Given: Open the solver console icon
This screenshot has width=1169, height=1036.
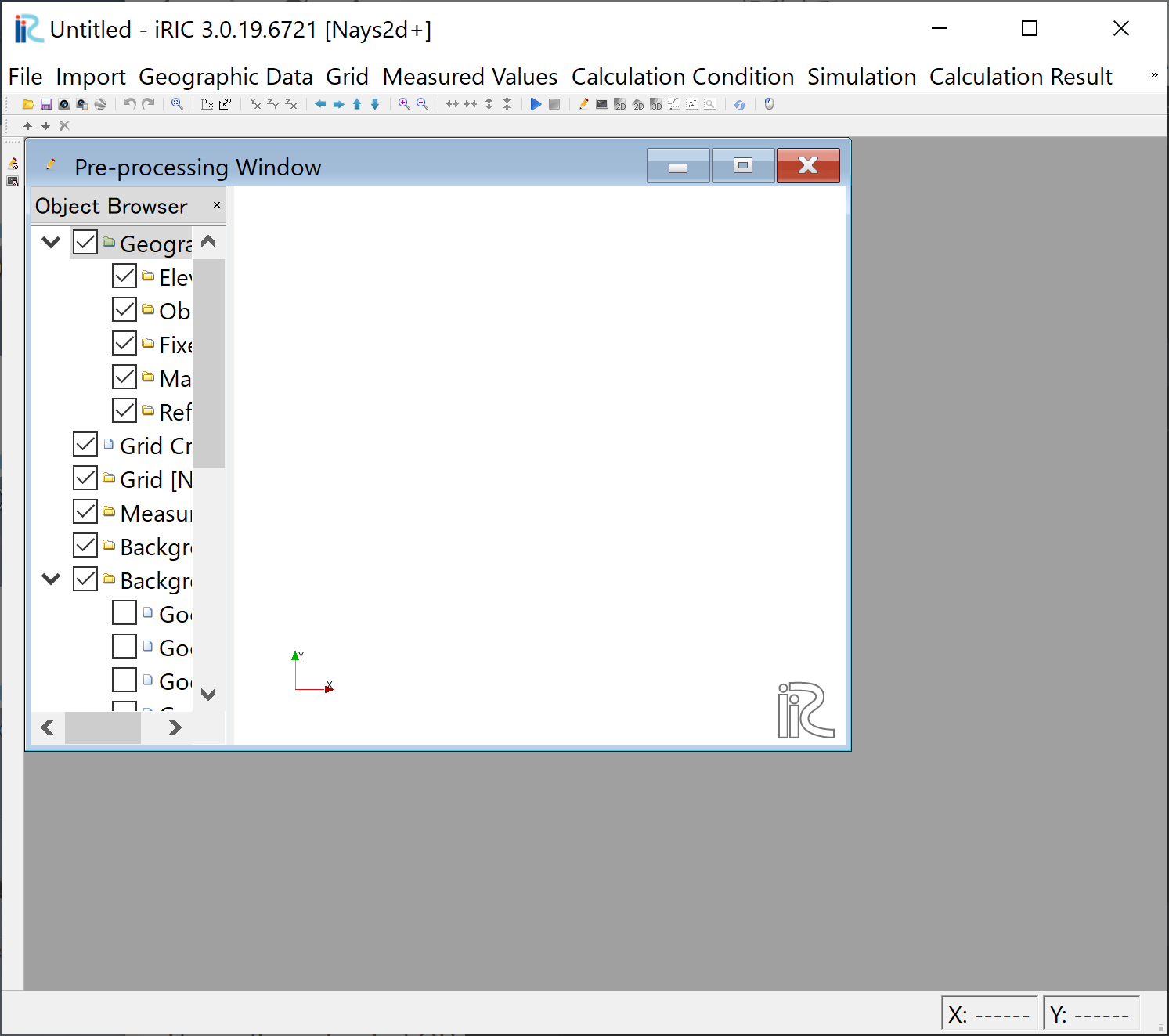Looking at the screenshot, I should coord(602,104).
